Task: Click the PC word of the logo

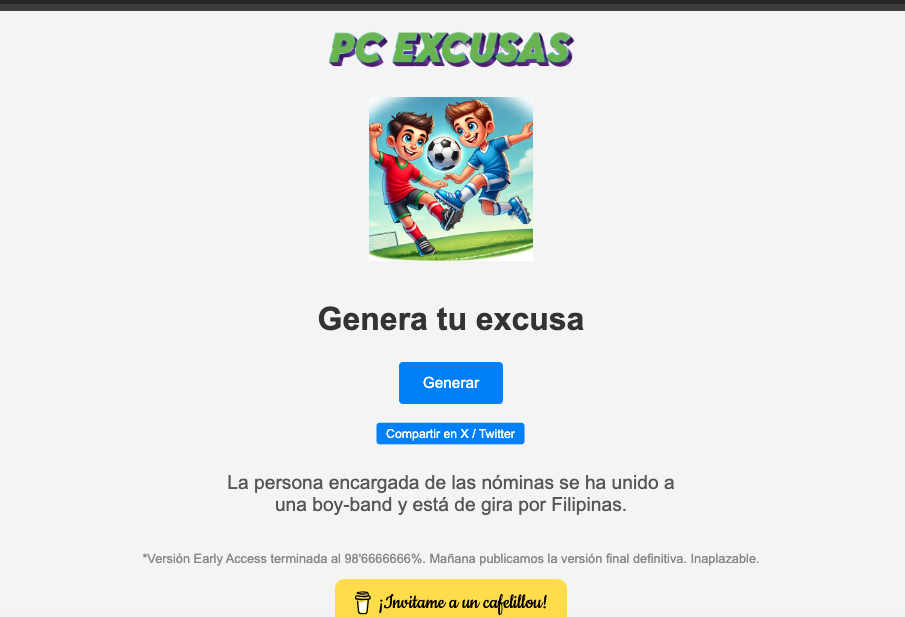Action: pos(357,48)
